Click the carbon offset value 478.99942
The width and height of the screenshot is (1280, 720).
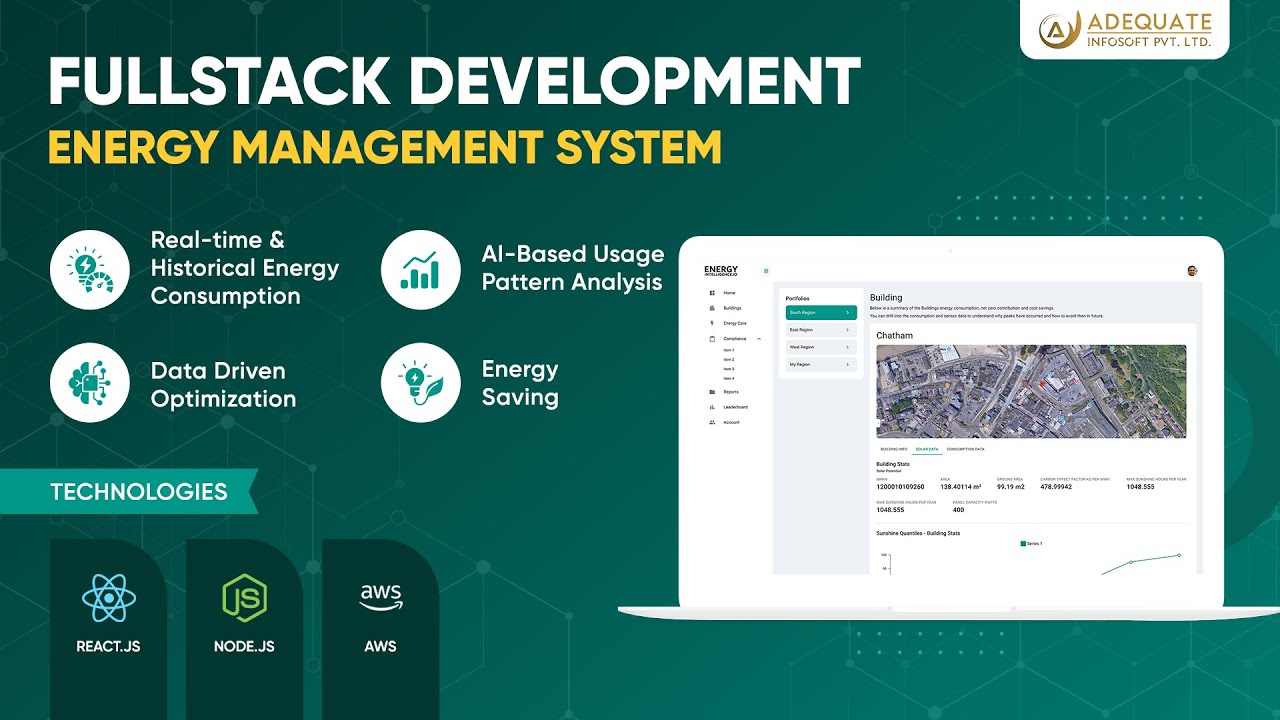click(1056, 486)
